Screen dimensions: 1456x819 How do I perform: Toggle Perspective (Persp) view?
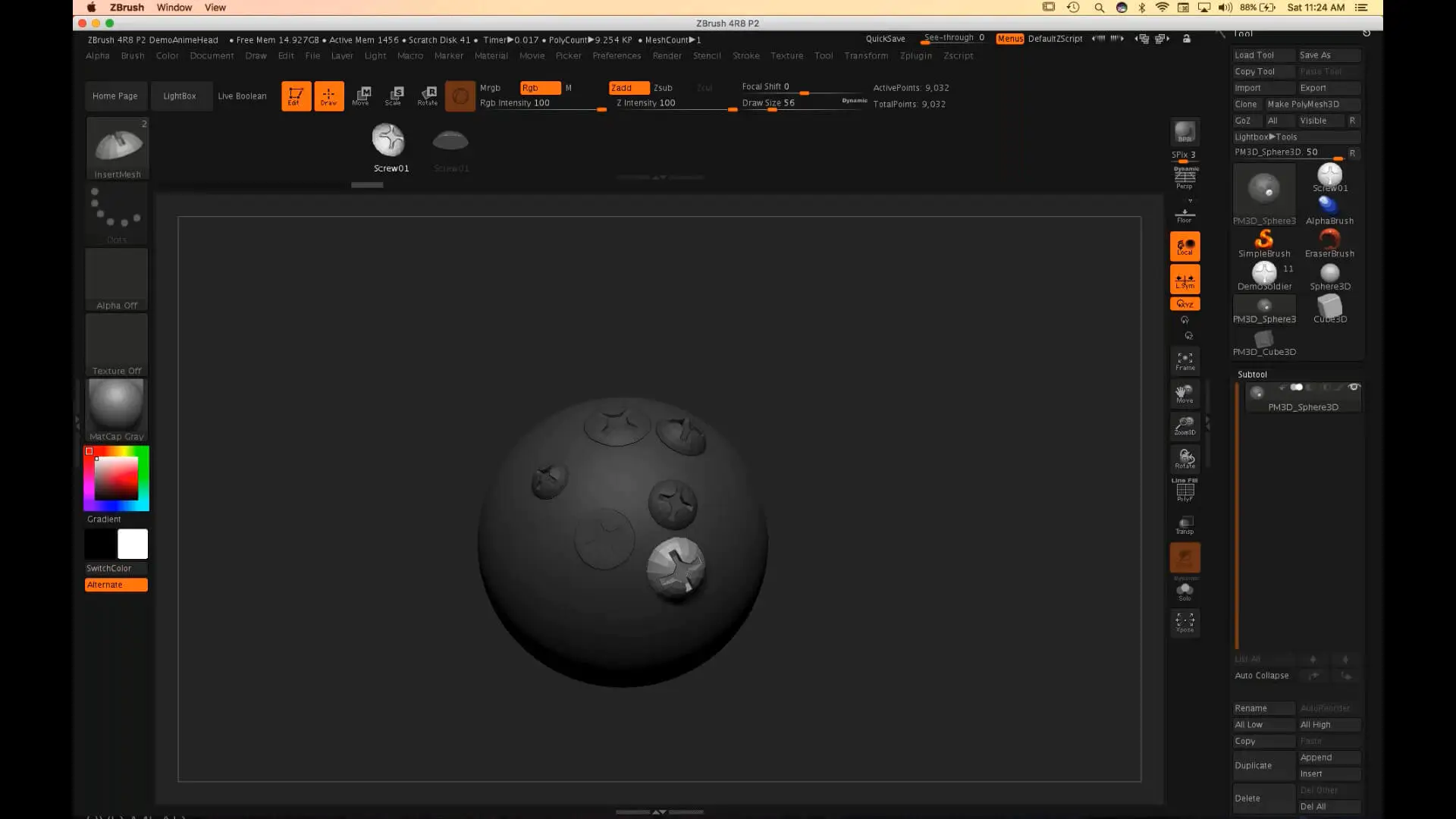[1185, 178]
